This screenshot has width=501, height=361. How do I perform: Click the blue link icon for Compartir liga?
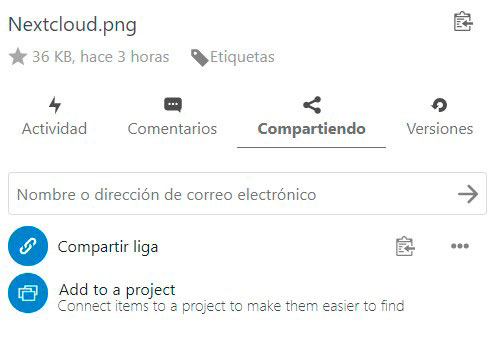(x=28, y=246)
